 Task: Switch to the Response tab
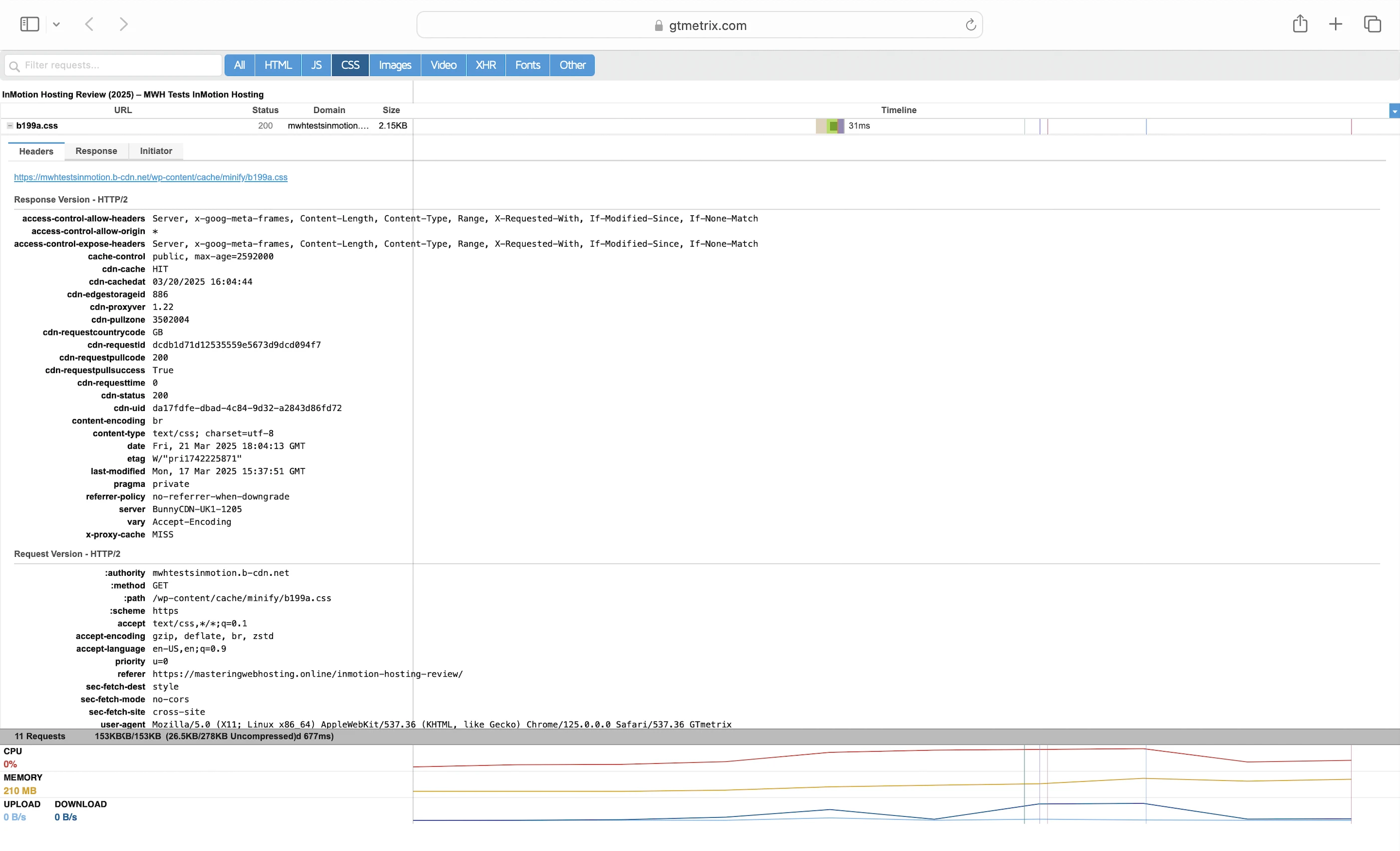pos(96,151)
